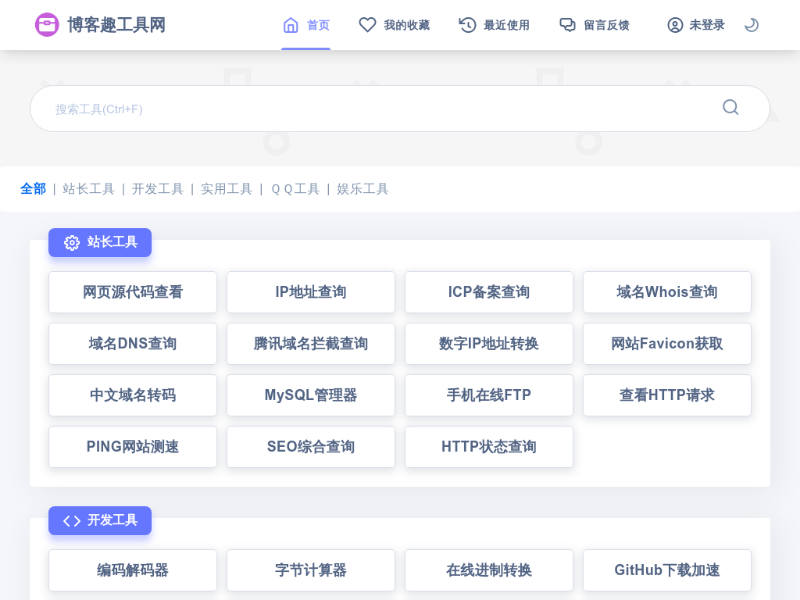Open 我的收藏 favorites via the heart icon
Viewport: 800px width, 600px height.
pyautogui.click(x=368, y=25)
